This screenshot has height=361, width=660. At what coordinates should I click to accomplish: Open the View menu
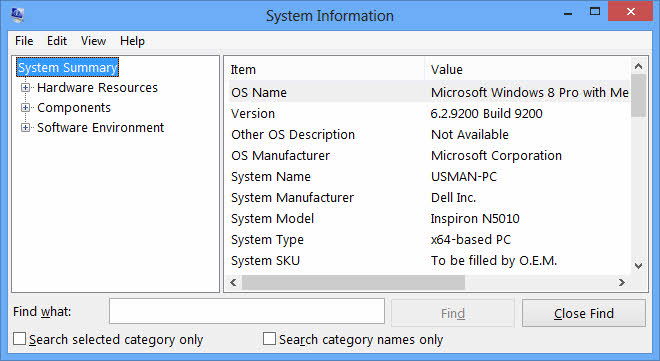coord(93,41)
